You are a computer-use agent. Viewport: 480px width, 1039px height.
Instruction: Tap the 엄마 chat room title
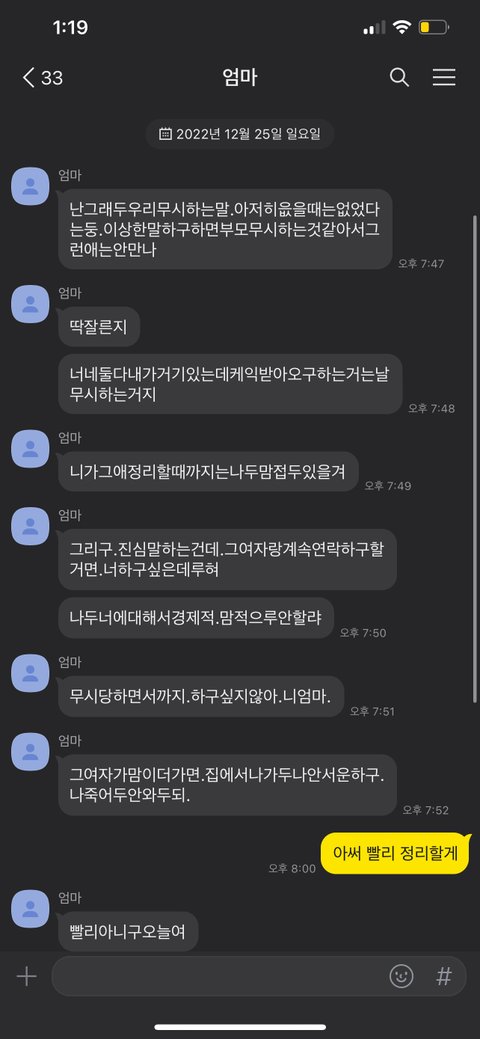[x=240, y=78]
